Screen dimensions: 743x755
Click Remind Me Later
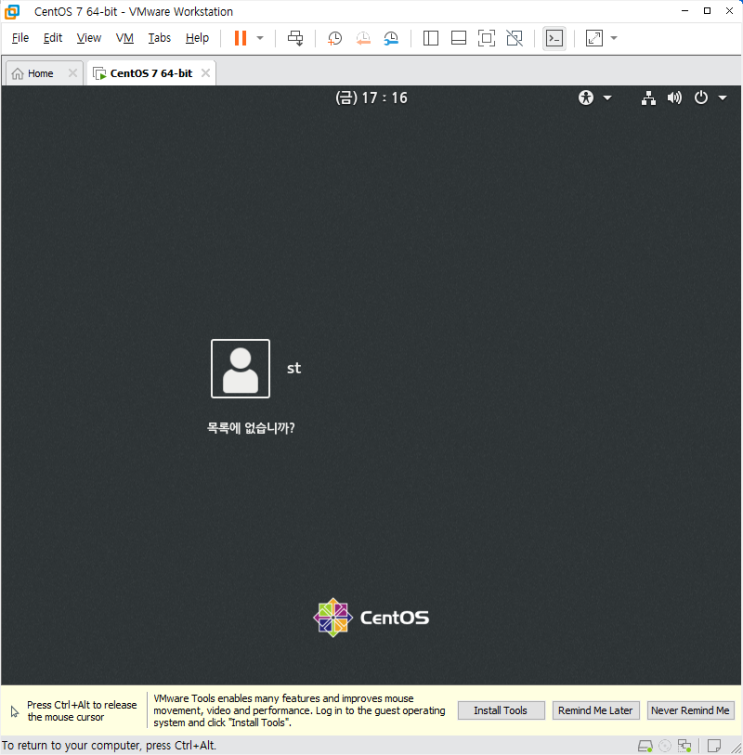tap(595, 710)
